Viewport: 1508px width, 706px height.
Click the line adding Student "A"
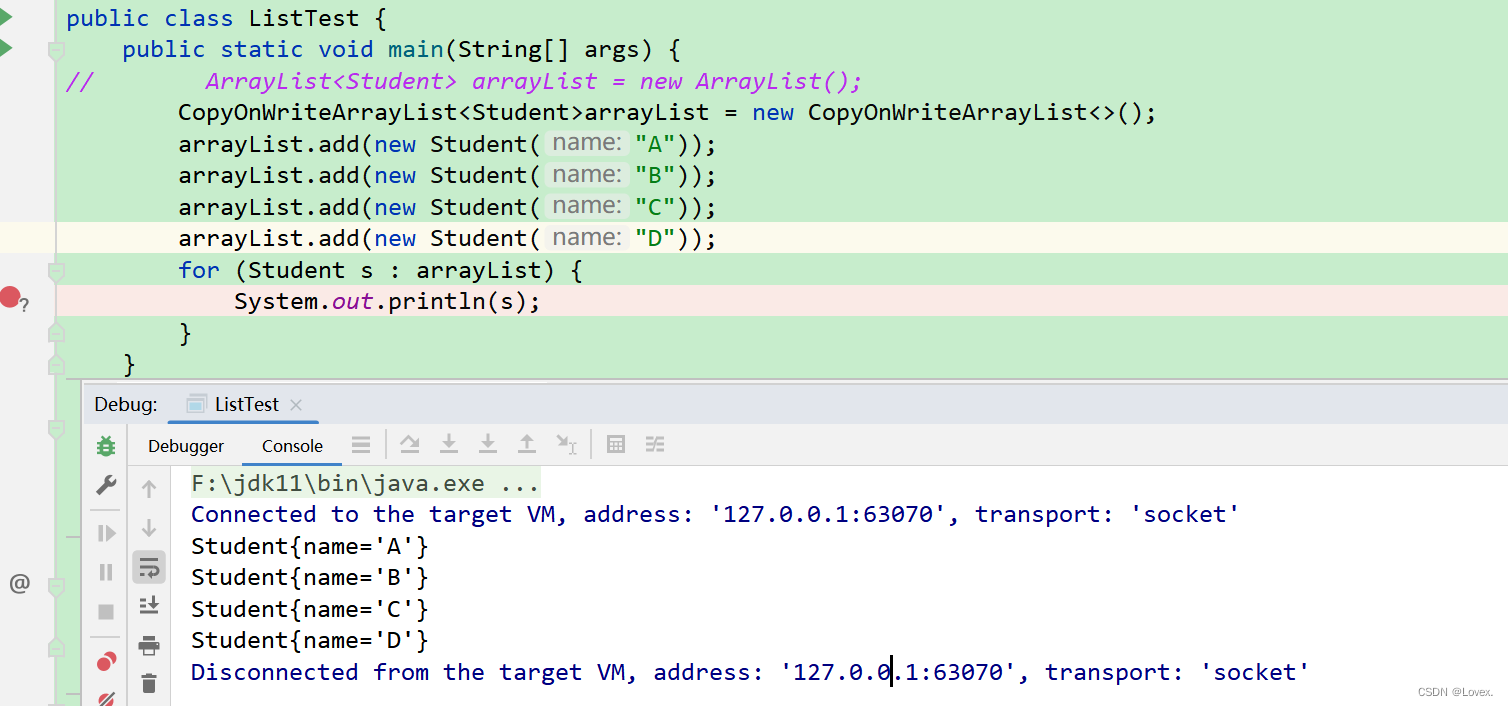click(x=447, y=144)
